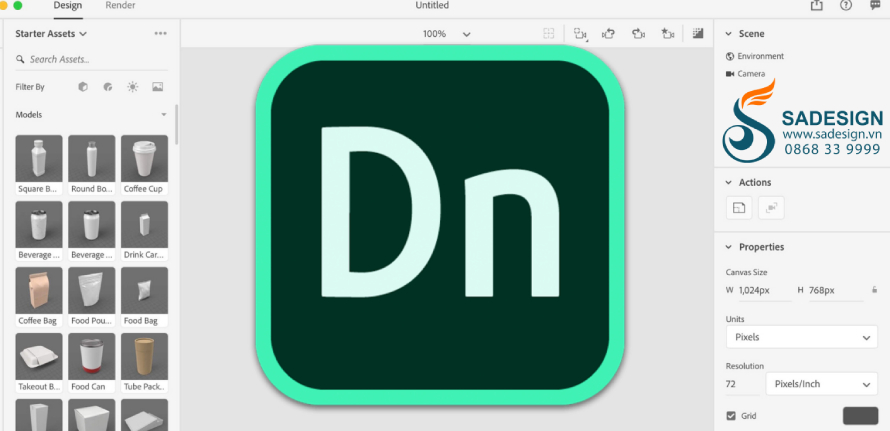This screenshot has width=890, height=431.
Task: Select the Round Bottle model thumbnail
Action: [x=91, y=158]
